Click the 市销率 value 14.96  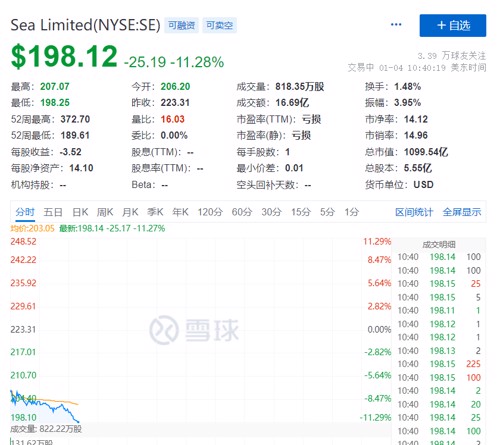[x=416, y=135]
